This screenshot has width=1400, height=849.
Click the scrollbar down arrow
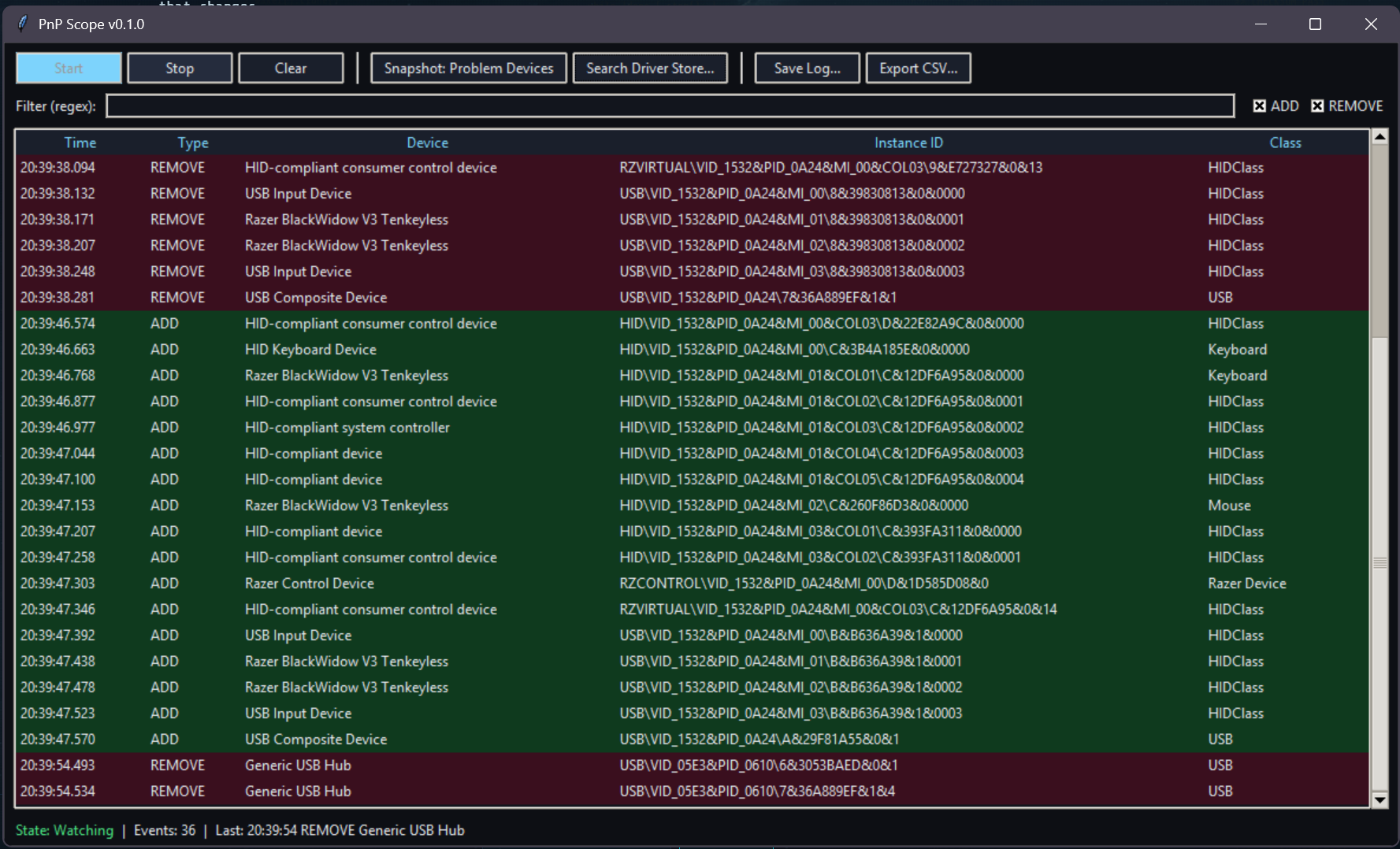pos(1380,800)
